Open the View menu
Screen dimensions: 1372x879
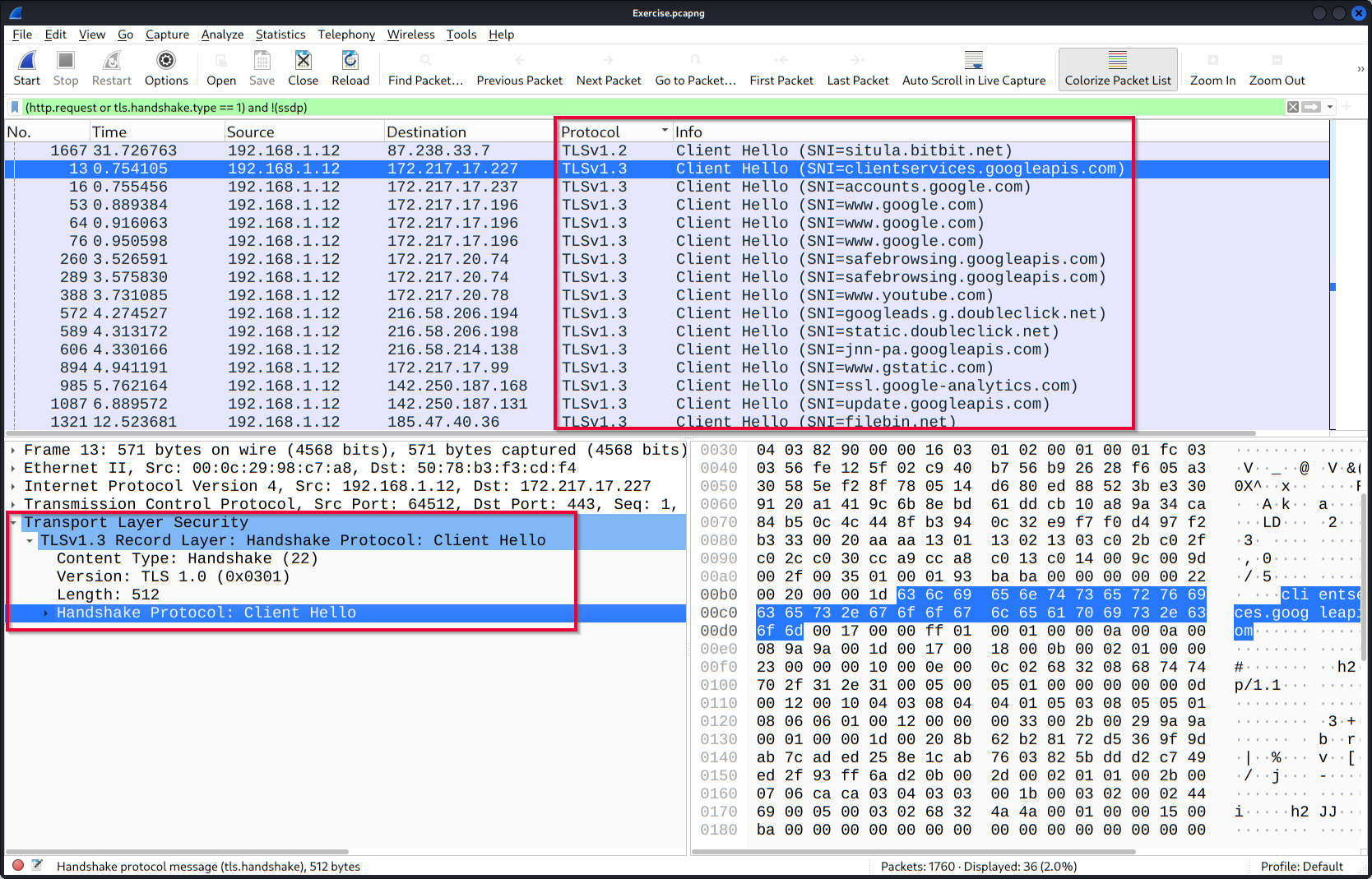[x=92, y=35]
